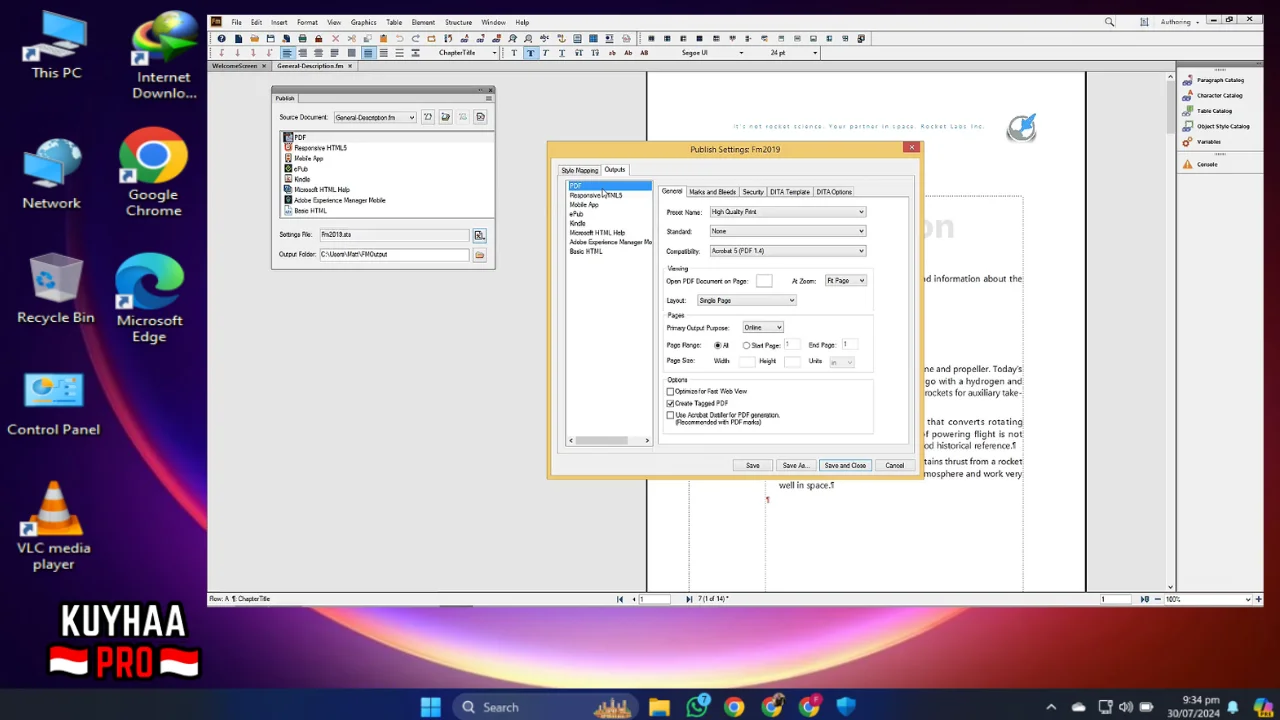
Task: Open Windows Security shield in taskbar
Action: (x=847, y=707)
